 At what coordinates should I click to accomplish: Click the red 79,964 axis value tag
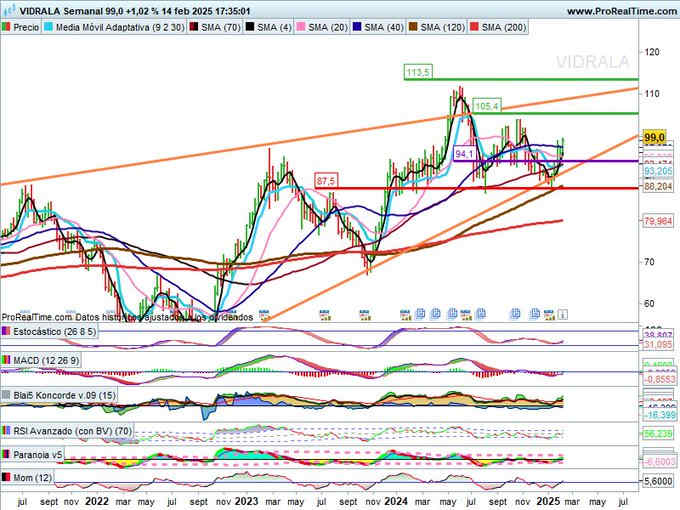pos(658,222)
